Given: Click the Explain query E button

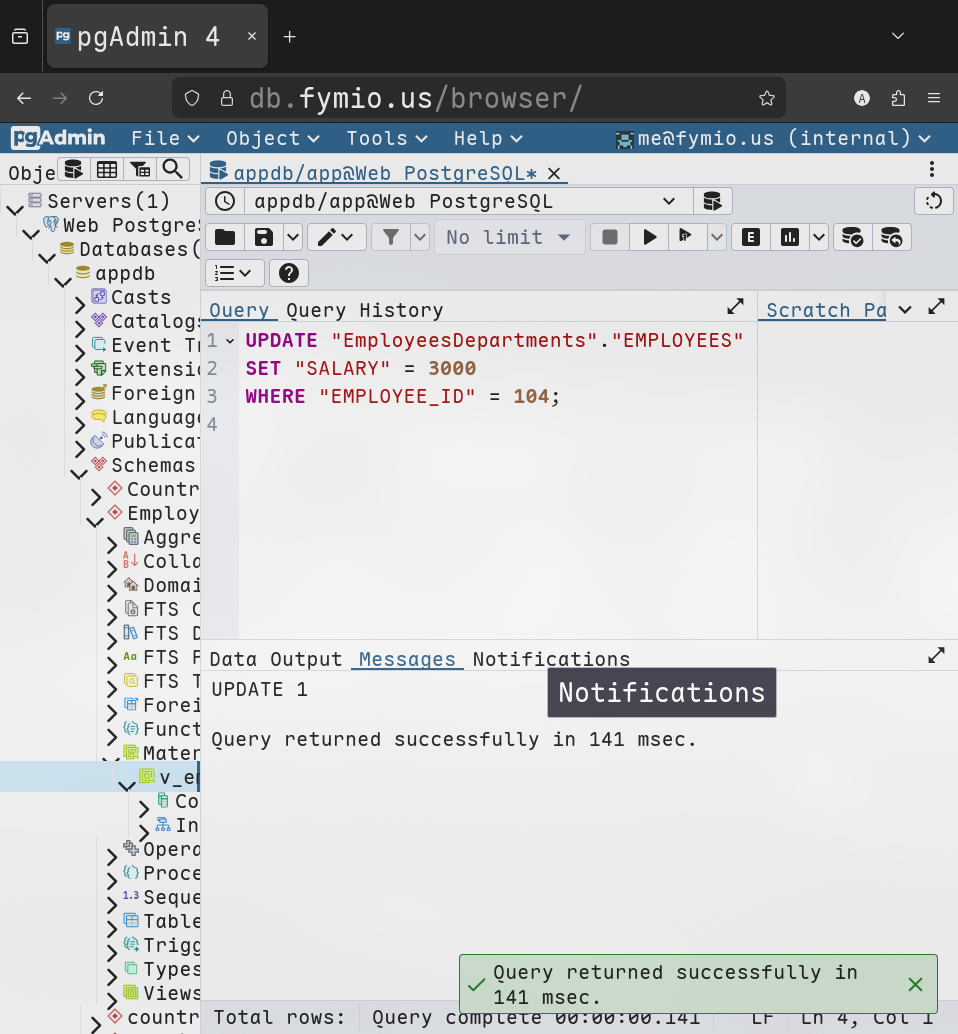Looking at the screenshot, I should pyautogui.click(x=750, y=237).
